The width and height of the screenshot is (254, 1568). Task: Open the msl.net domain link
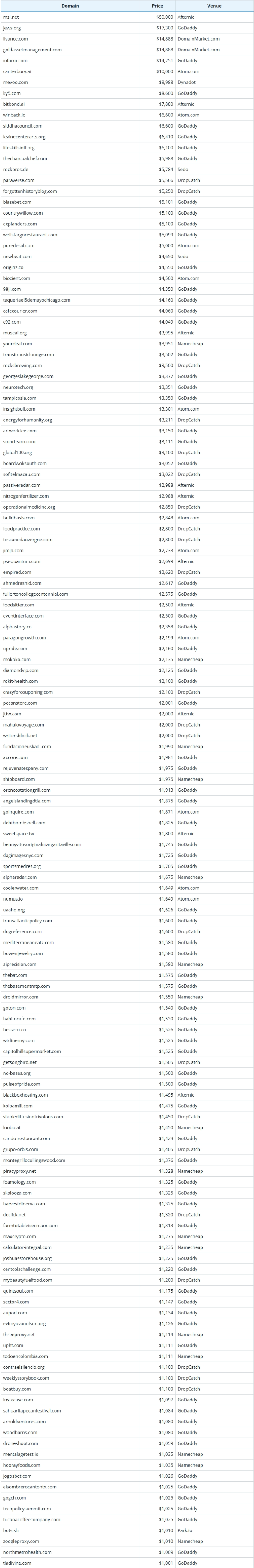coord(11,17)
